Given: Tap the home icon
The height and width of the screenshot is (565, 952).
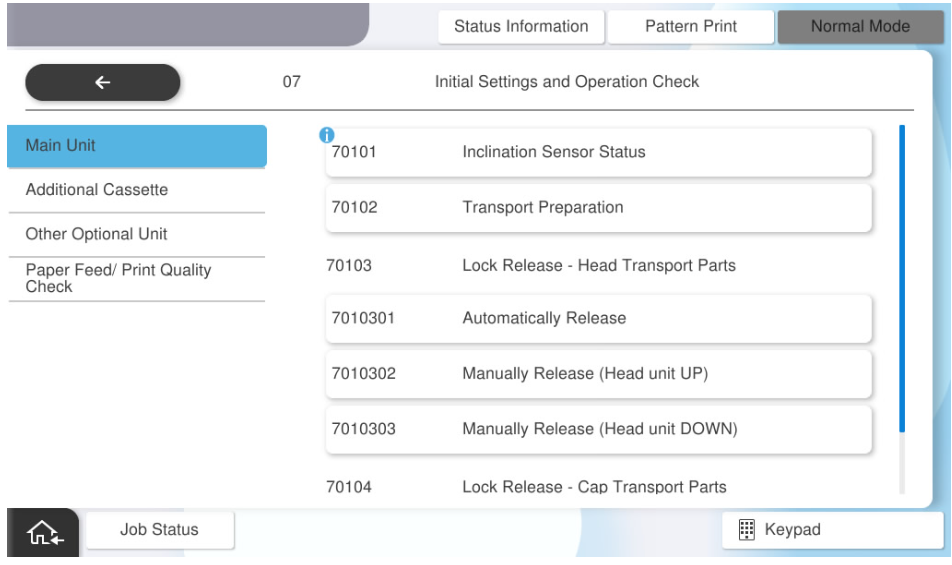Looking at the screenshot, I should click(42, 533).
